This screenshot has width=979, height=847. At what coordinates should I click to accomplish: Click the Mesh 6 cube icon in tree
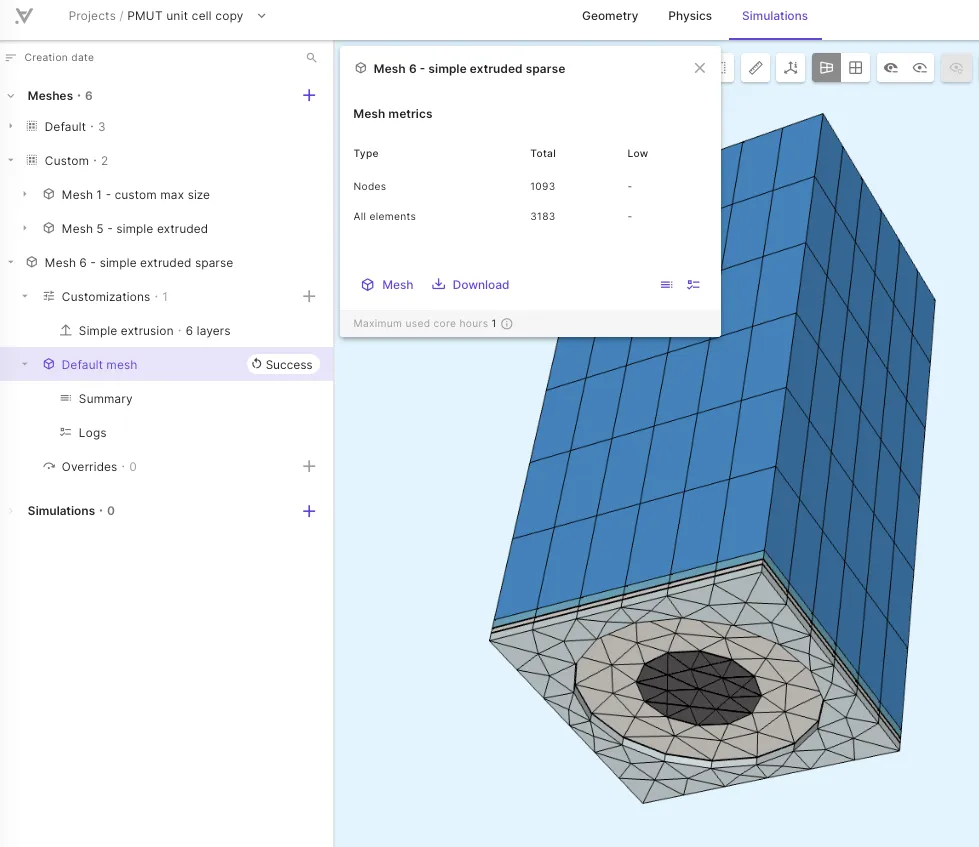[x=32, y=262]
